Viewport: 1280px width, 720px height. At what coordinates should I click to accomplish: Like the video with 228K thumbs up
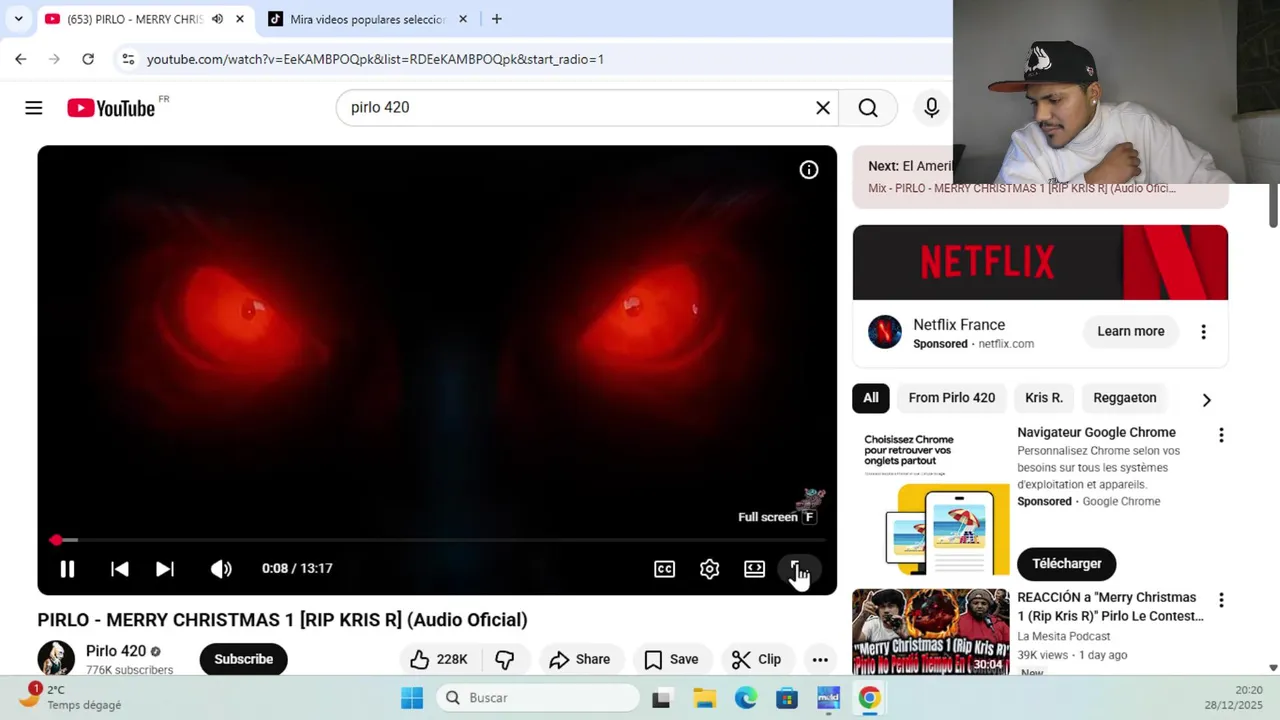coord(439,659)
